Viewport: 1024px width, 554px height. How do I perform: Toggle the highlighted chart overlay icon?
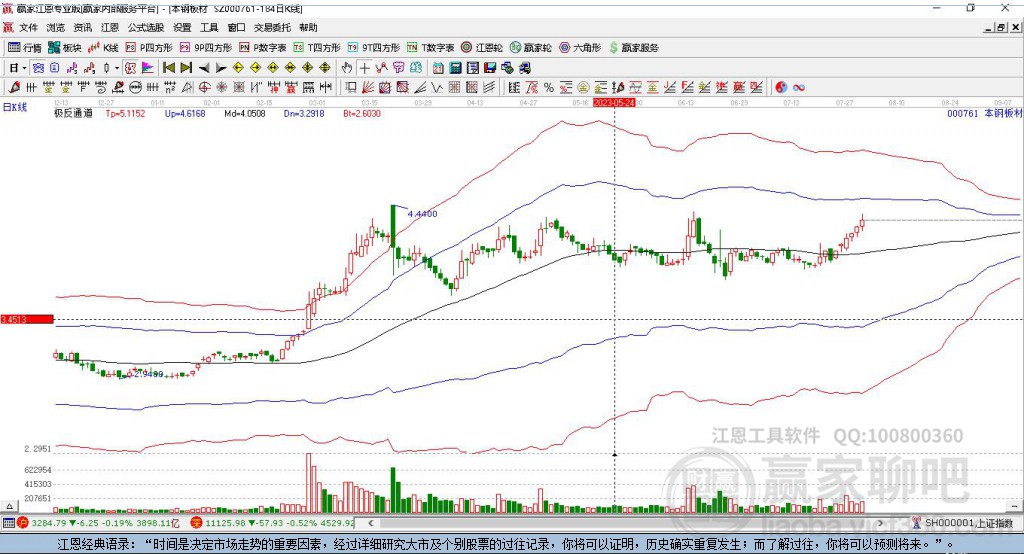[39, 68]
